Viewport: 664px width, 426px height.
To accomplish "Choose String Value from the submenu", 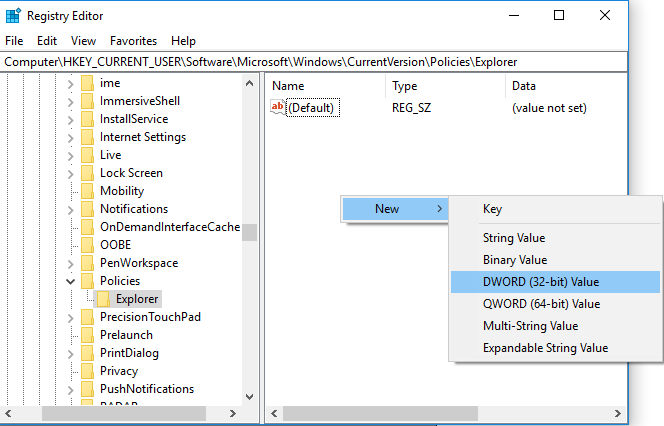I will (x=555, y=238).
